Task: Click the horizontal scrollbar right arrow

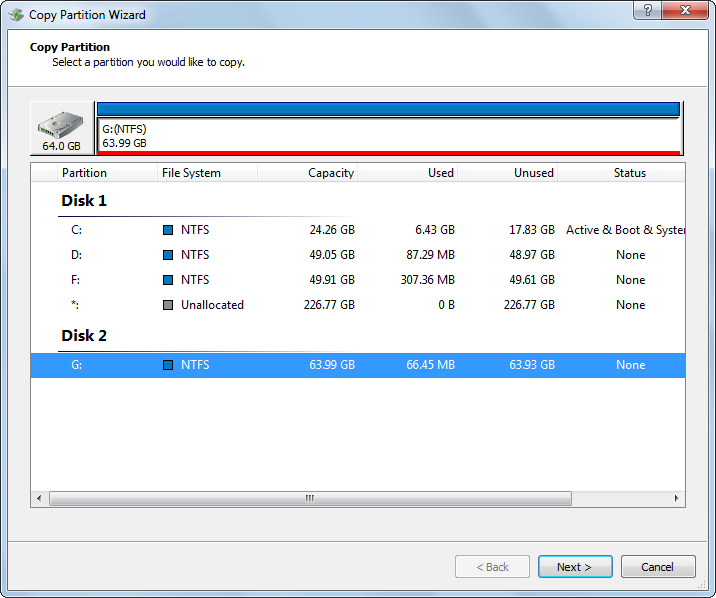Action: pos(676,498)
